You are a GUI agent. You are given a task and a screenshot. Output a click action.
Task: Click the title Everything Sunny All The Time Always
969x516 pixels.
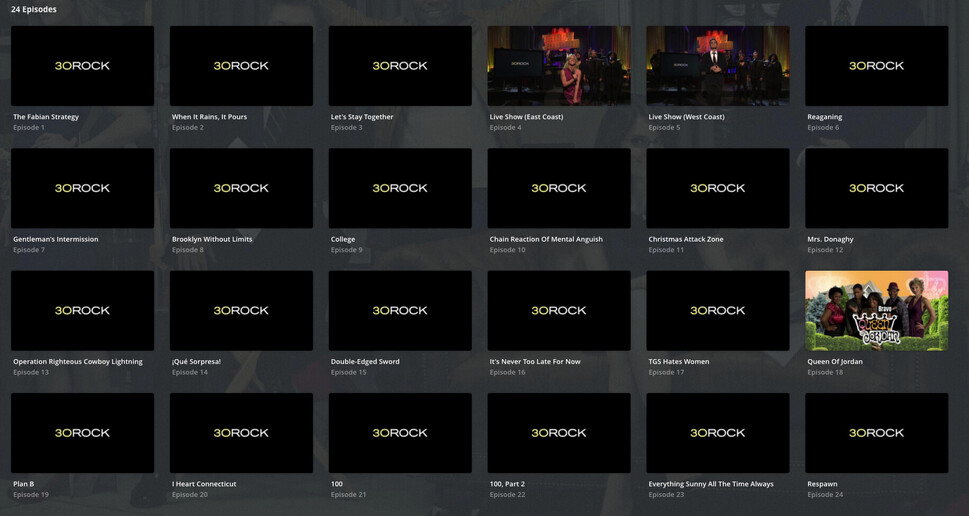point(711,484)
